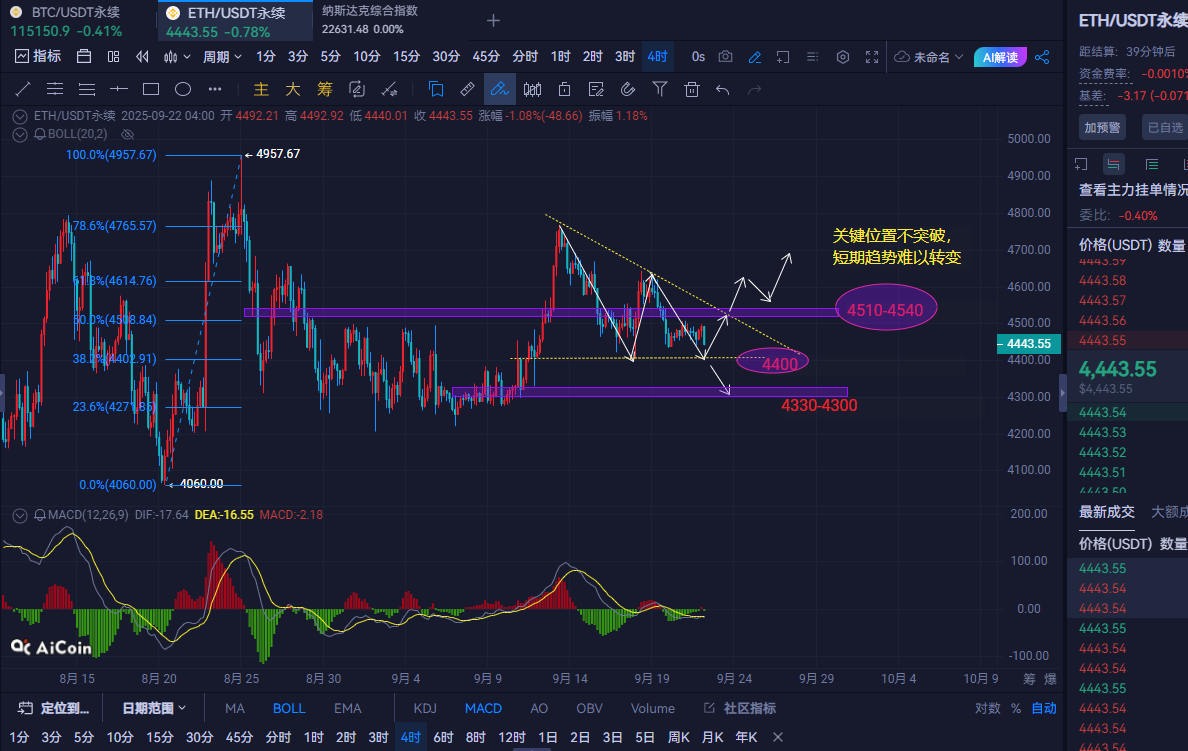Switch to 最新成交 recent trades tab
The height and width of the screenshot is (751, 1188).
click(x=1107, y=513)
